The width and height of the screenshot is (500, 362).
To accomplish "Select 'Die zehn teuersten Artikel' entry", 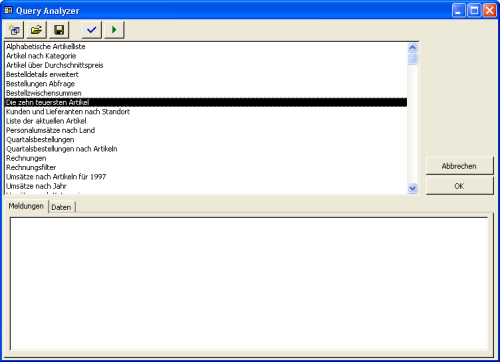I will click(x=206, y=102).
